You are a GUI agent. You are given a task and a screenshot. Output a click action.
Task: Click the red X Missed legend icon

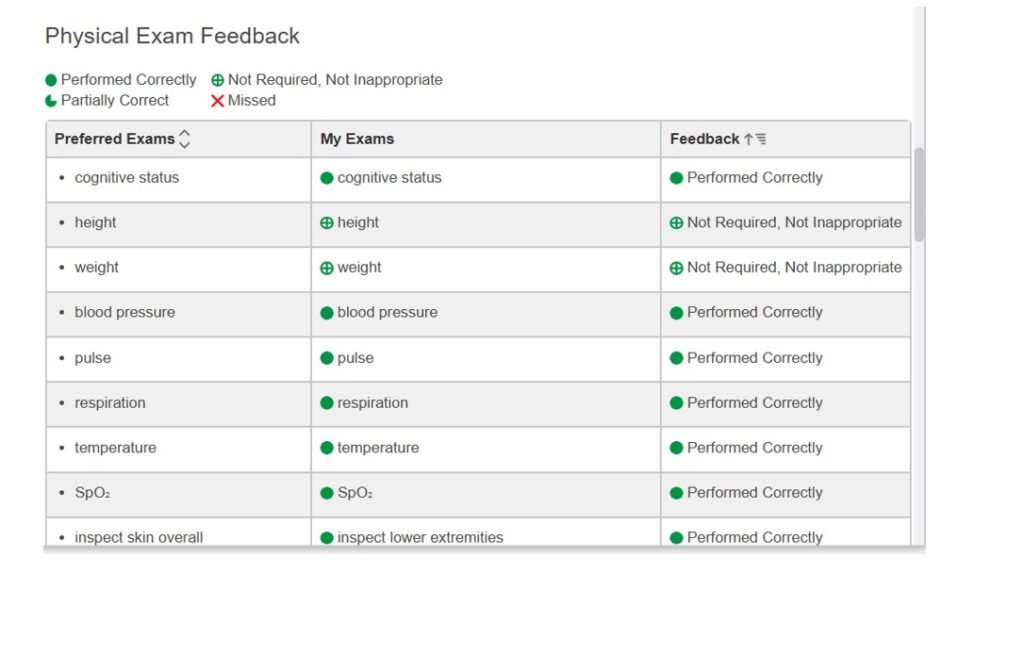tap(217, 101)
